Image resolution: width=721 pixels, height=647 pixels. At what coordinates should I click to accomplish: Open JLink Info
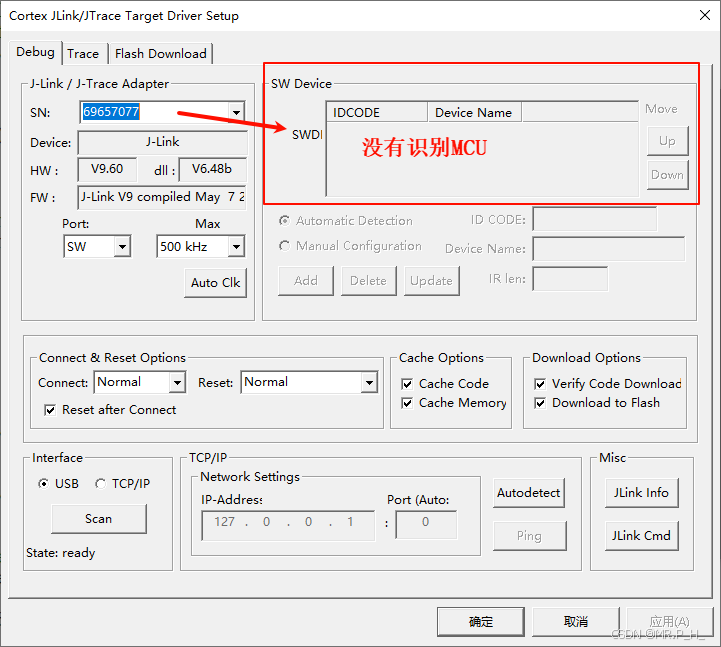(x=641, y=493)
